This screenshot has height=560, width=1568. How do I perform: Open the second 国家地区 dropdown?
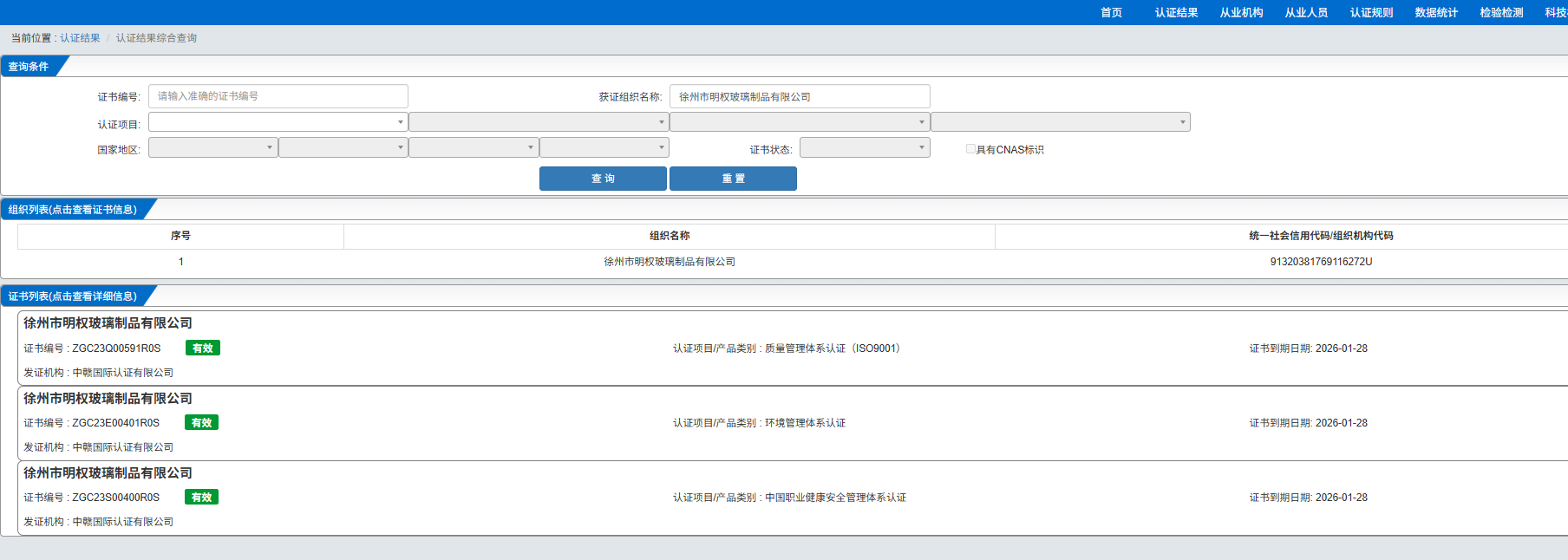(343, 147)
